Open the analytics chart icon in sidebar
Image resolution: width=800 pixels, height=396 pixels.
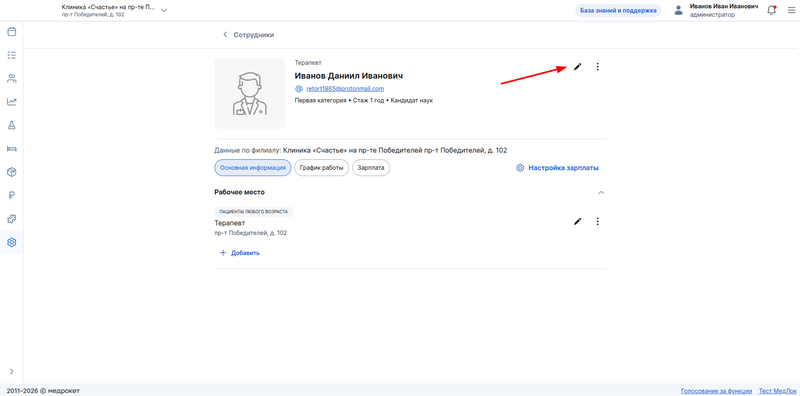11,102
